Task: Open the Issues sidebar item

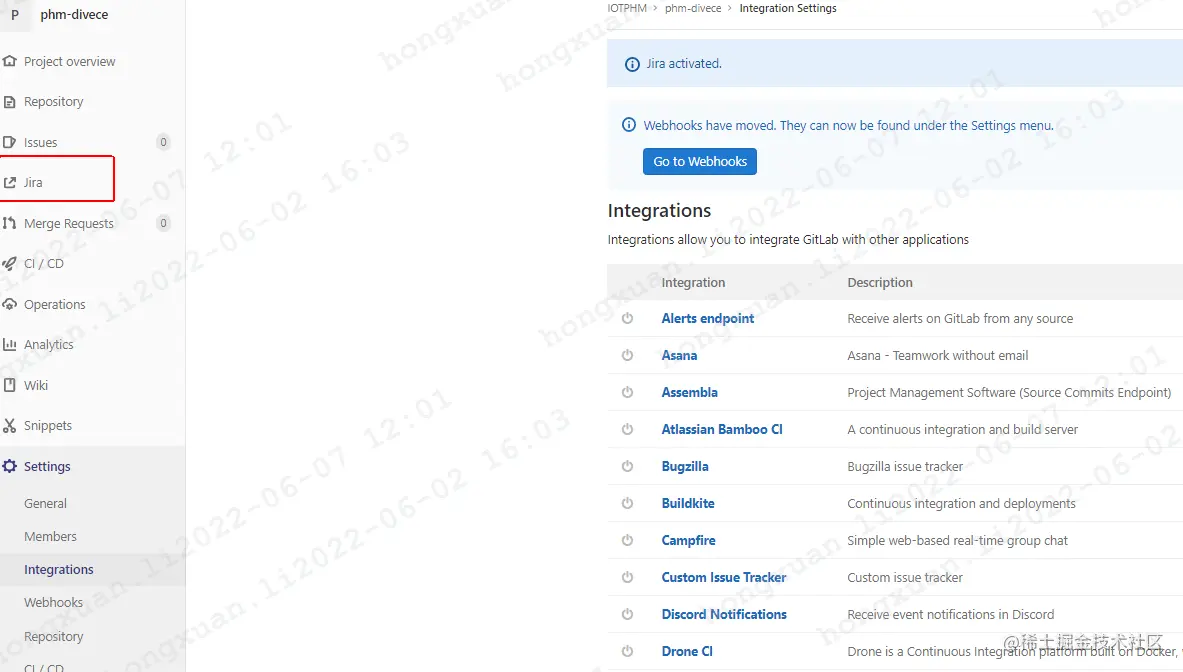Action: tap(41, 143)
